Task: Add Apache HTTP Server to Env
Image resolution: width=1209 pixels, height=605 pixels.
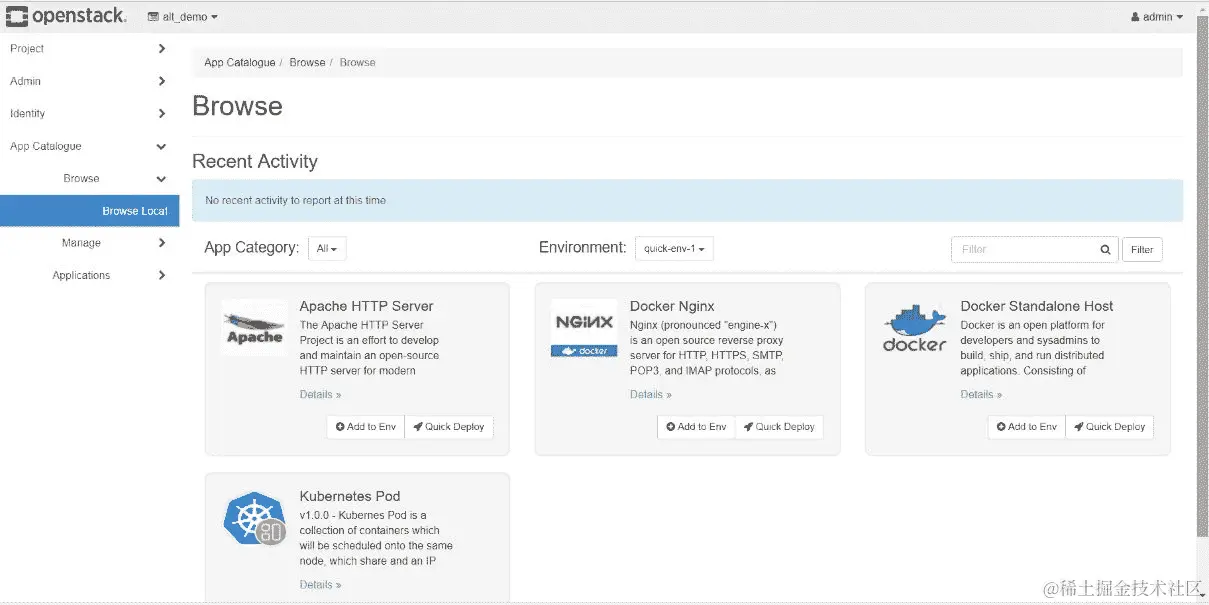Action: 366,427
